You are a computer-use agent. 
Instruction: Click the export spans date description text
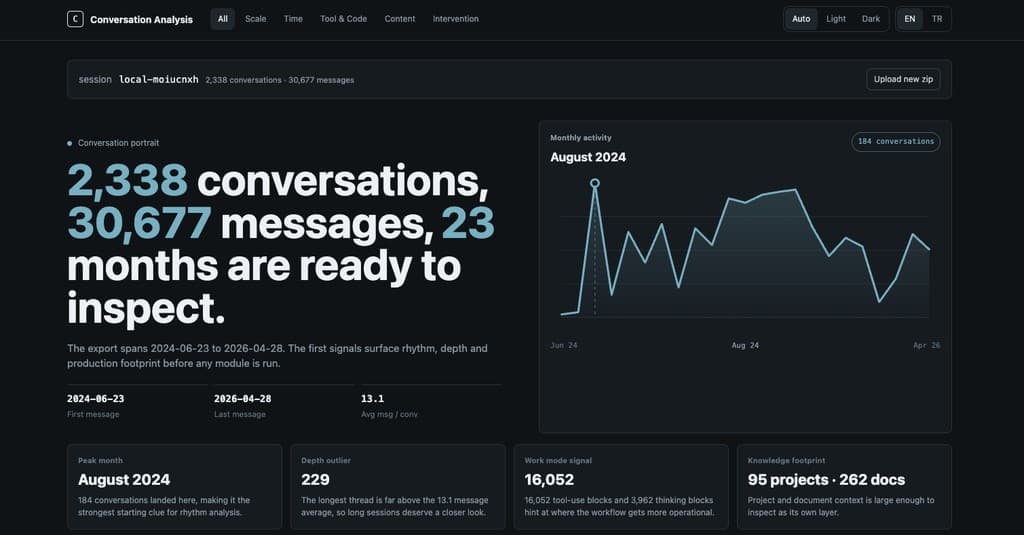(277, 356)
